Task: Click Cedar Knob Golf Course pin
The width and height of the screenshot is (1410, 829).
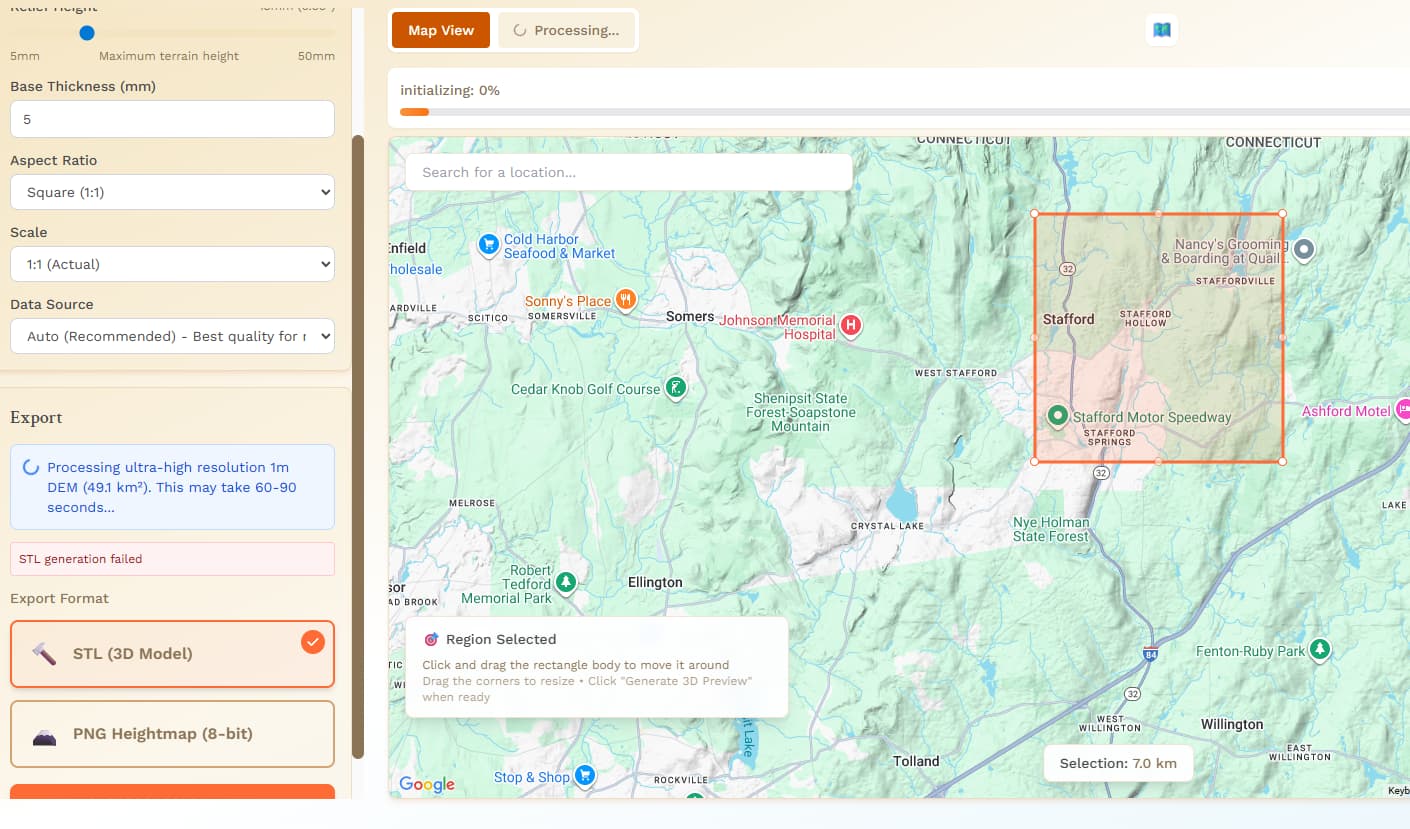Action: (676, 387)
